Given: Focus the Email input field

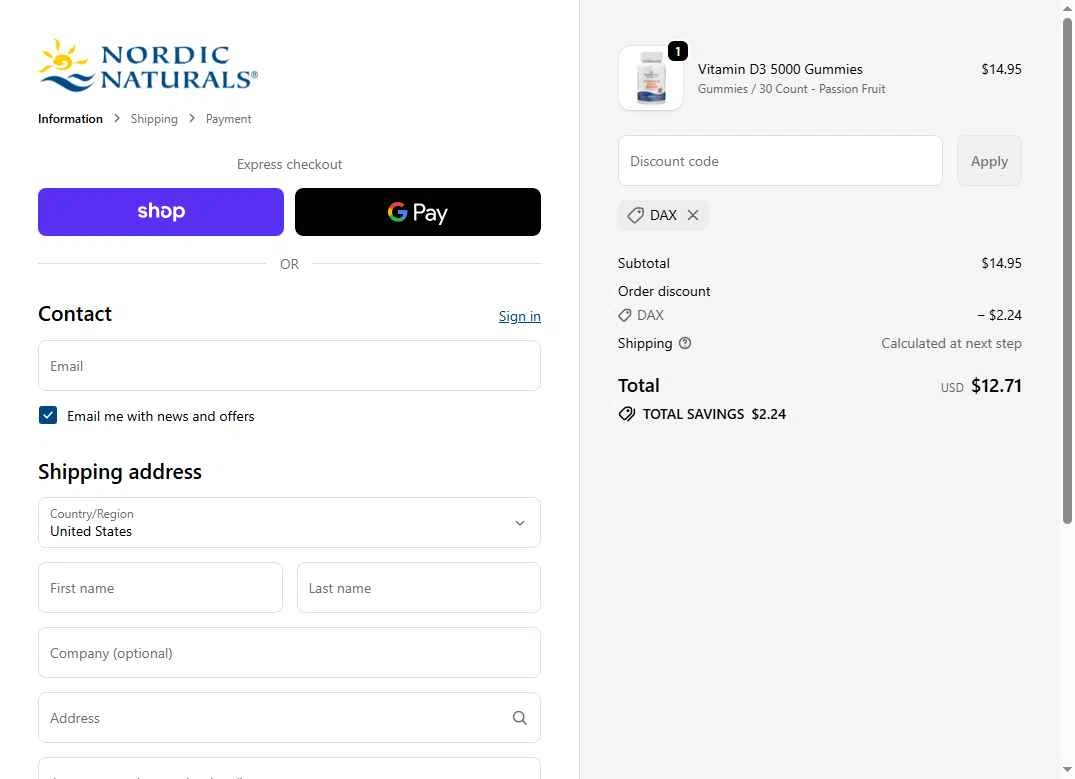Looking at the screenshot, I should click(x=289, y=366).
